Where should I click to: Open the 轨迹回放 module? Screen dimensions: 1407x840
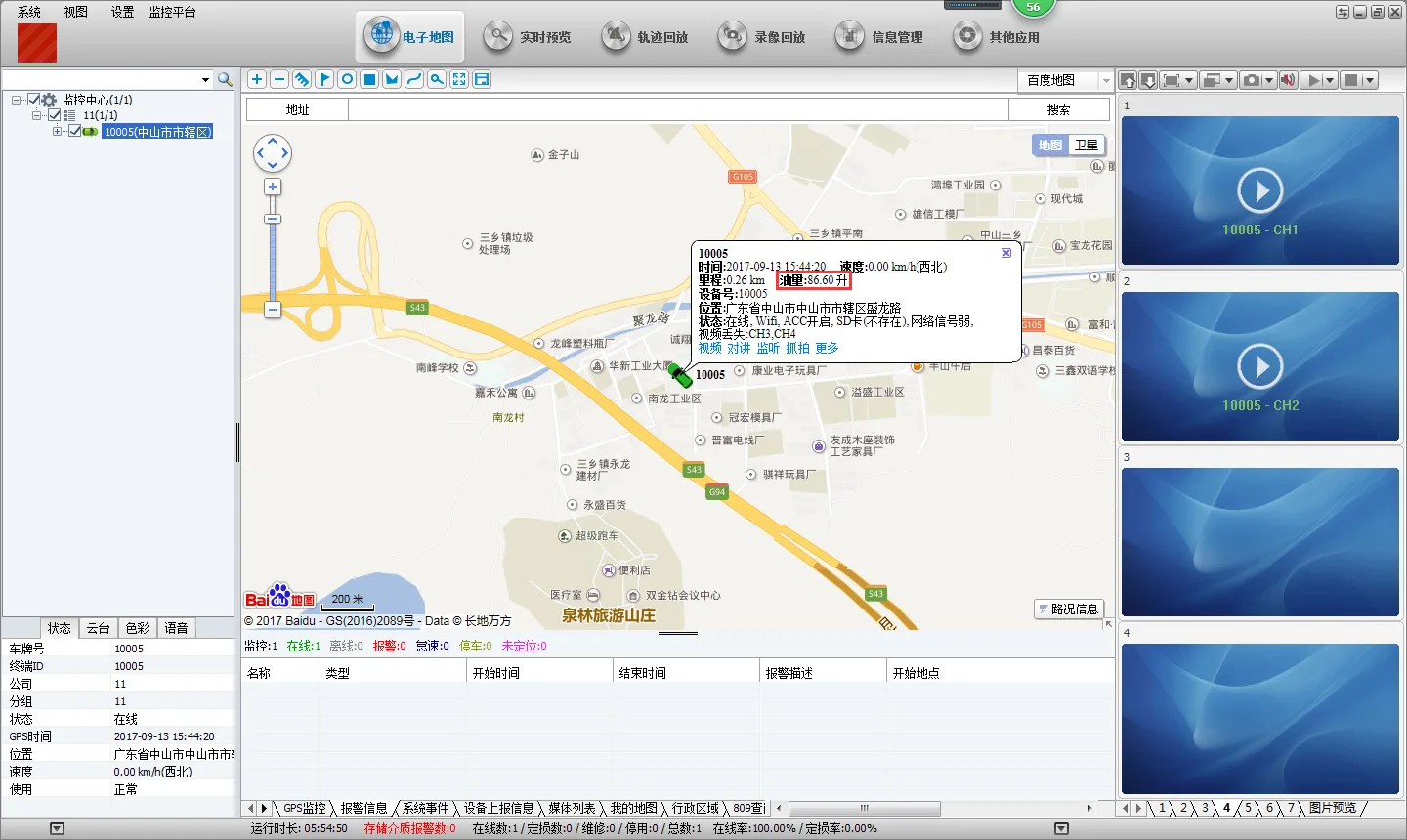(644, 37)
